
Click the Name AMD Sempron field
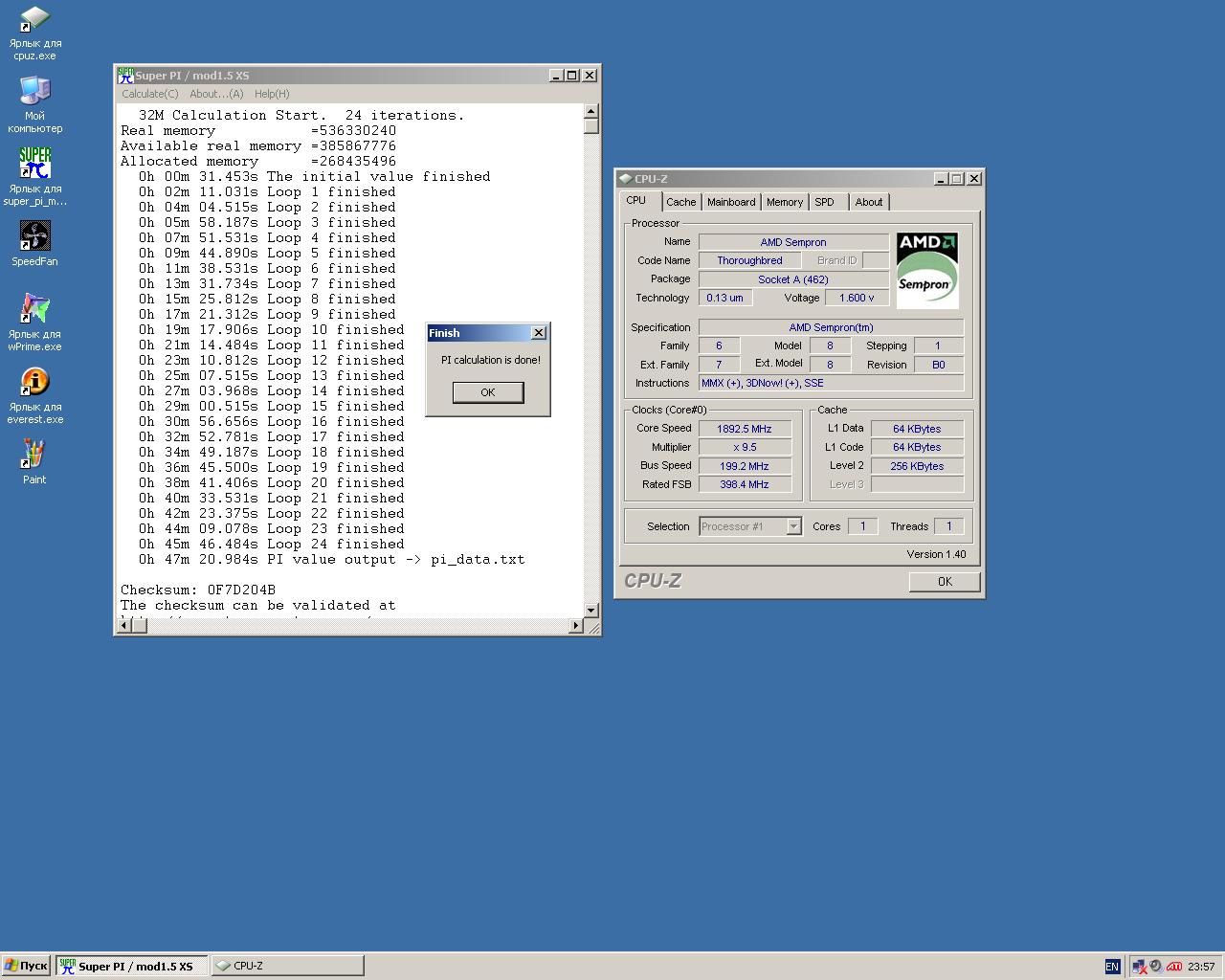point(793,242)
